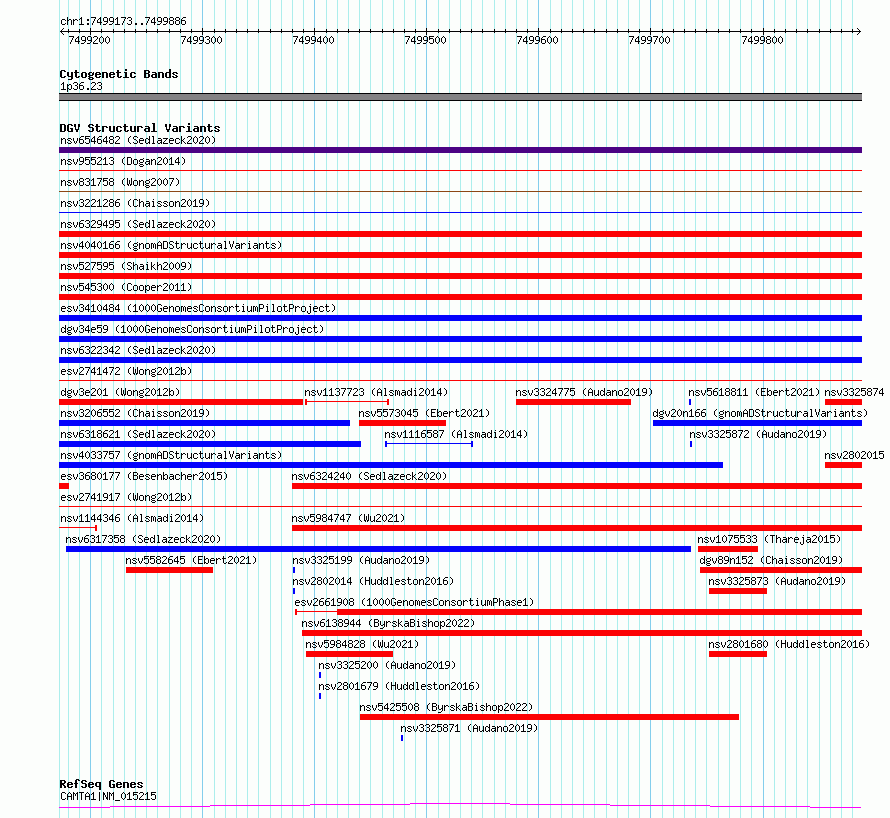Click nsv5984747 (Wu2021) label

(348, 518)
